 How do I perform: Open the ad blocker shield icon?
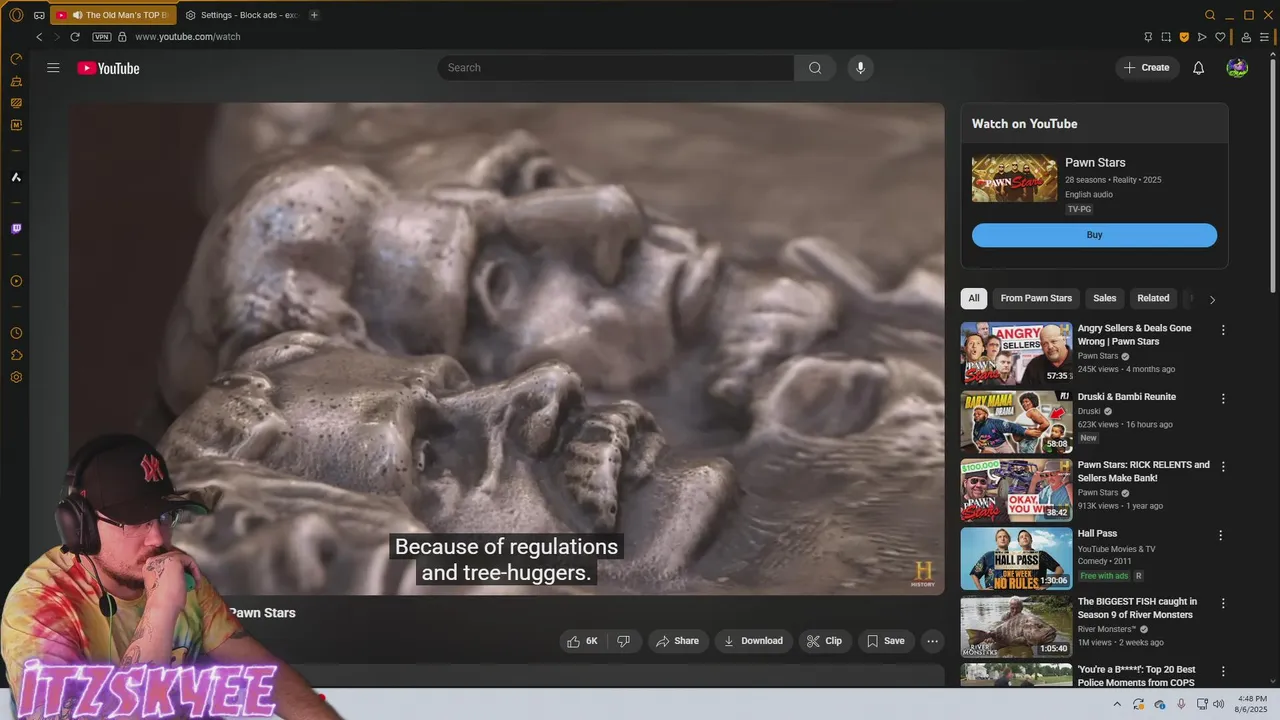click(1184, 37)
